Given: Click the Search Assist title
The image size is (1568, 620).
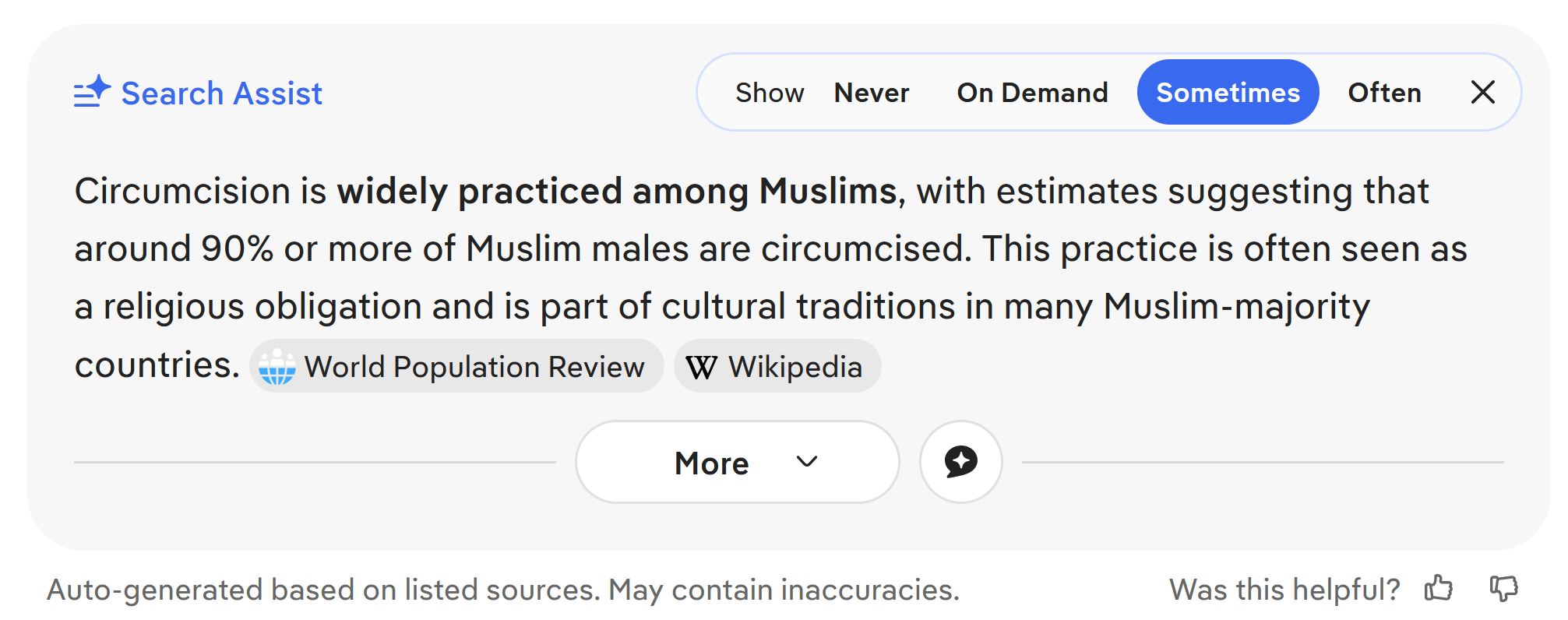Looking at the screenshot, I should tap(221, 93).
